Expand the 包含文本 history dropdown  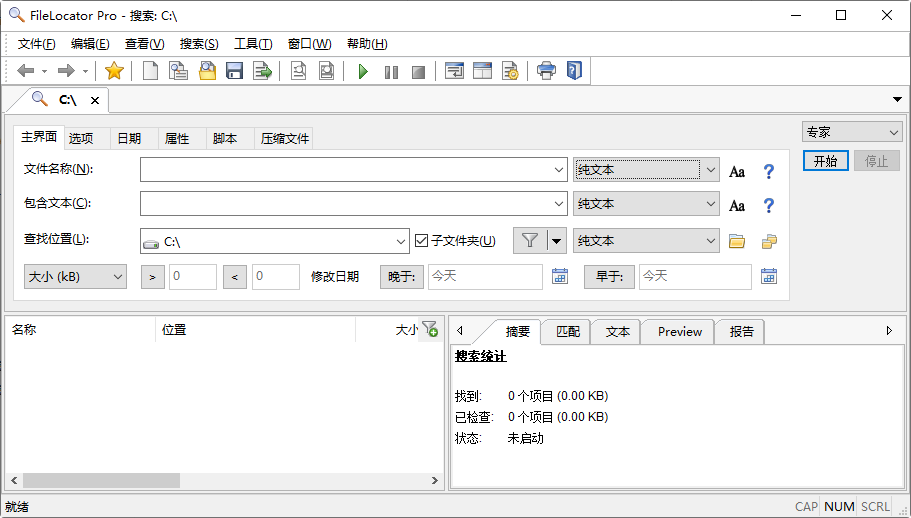coord(558,204)
